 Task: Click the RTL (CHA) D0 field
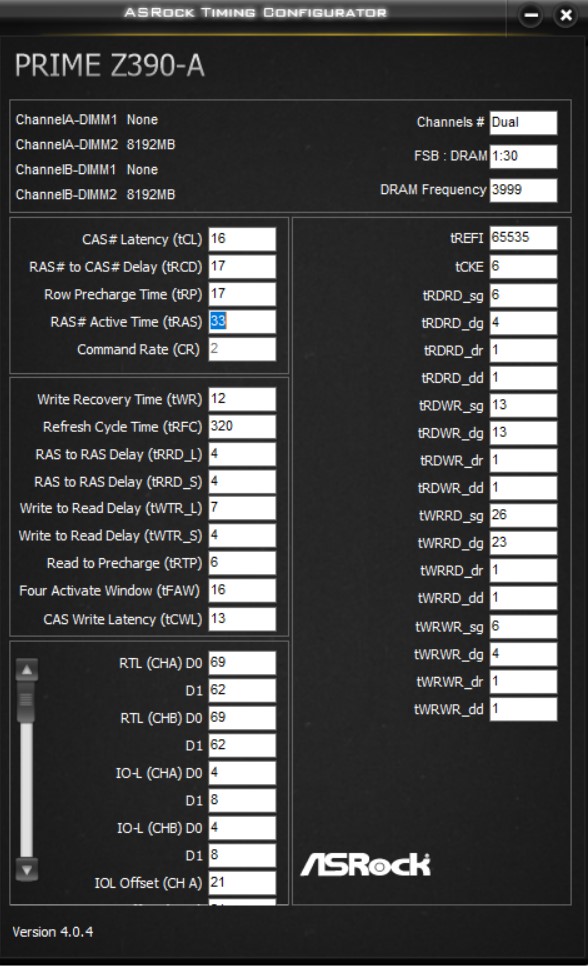(x=242, y=663)
